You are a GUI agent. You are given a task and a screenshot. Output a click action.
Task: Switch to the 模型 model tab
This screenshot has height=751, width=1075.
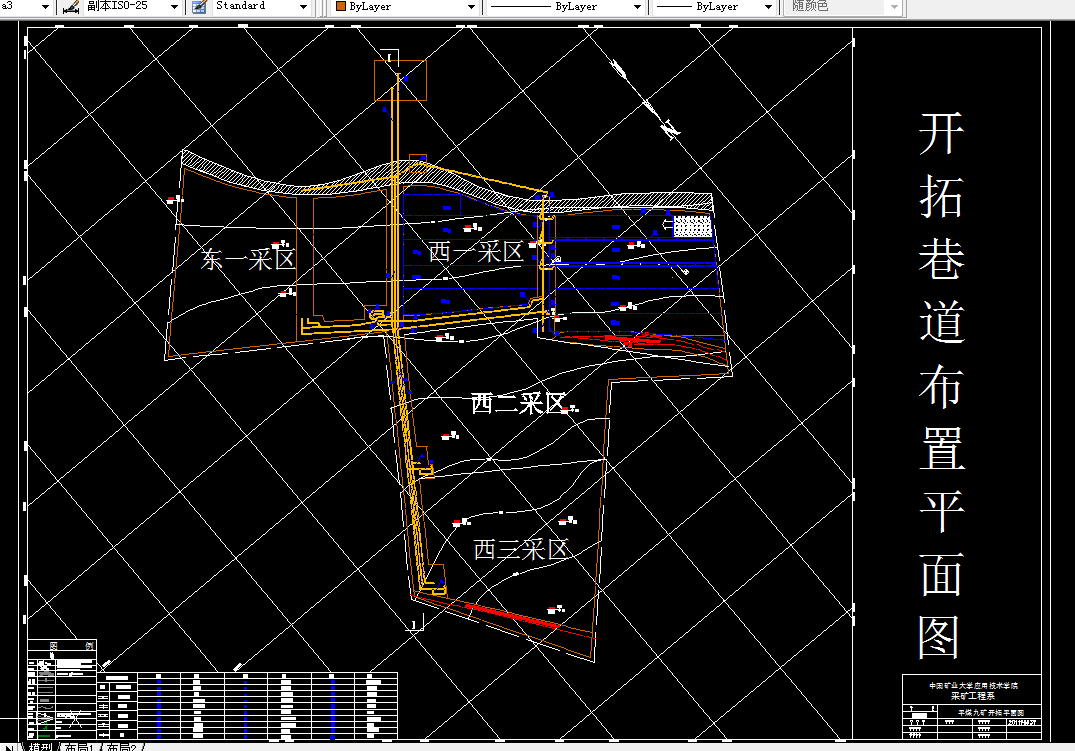point(40,748)
